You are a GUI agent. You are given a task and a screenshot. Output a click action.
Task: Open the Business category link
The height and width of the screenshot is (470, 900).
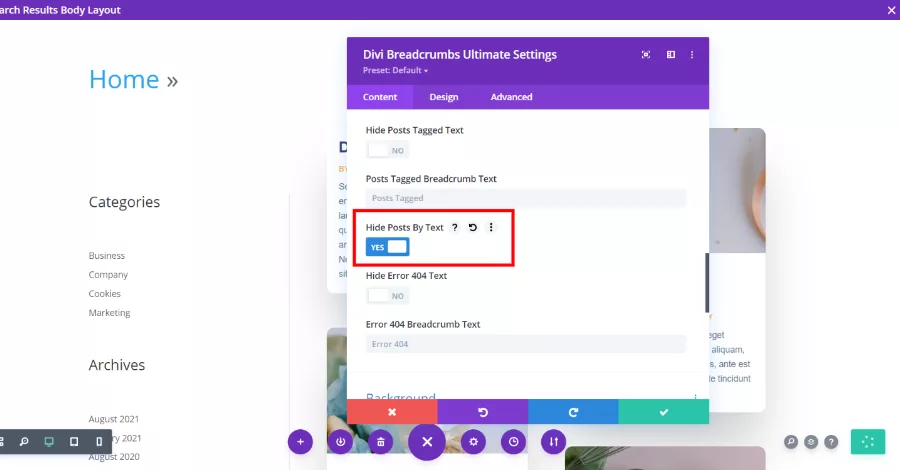[107, 255]
